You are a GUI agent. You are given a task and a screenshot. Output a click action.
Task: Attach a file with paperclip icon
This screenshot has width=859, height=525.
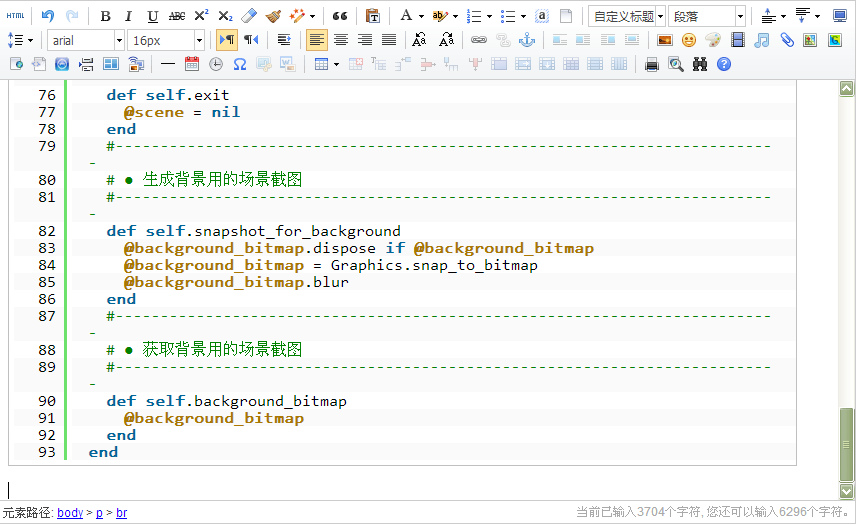(787, 40)
